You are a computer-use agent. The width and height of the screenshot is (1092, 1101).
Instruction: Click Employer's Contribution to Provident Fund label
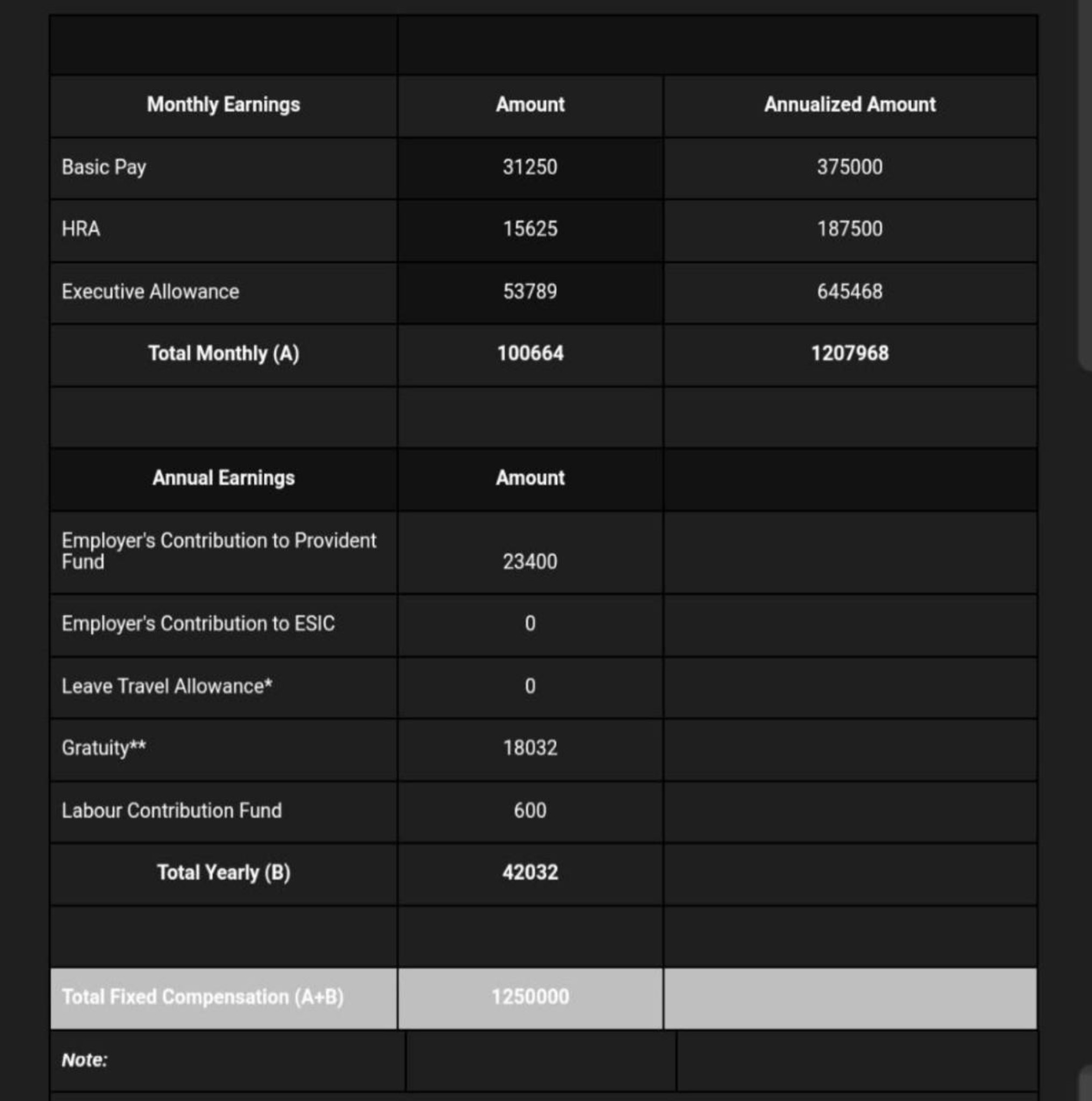pos(219,551)
